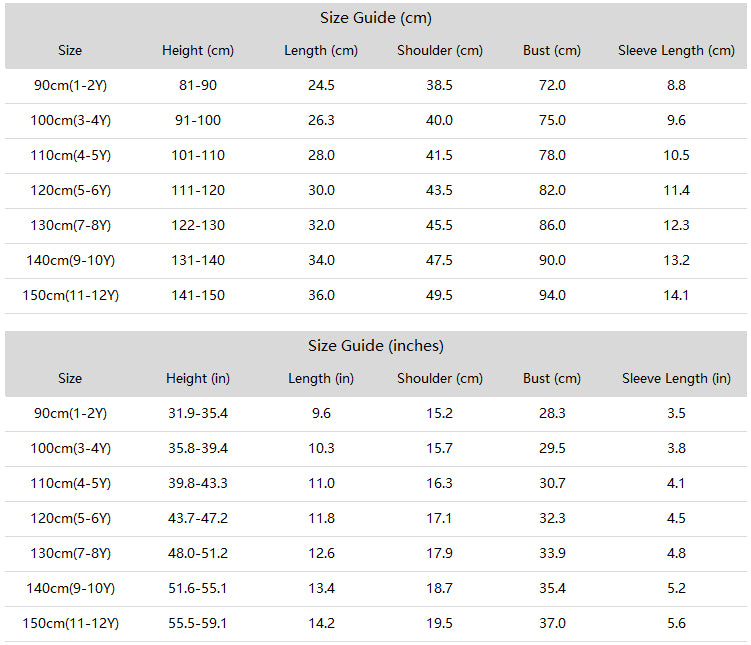Screen dimensions: 751x645
Task: Click the height value '111-120'
Action: (x=198, y=191)
